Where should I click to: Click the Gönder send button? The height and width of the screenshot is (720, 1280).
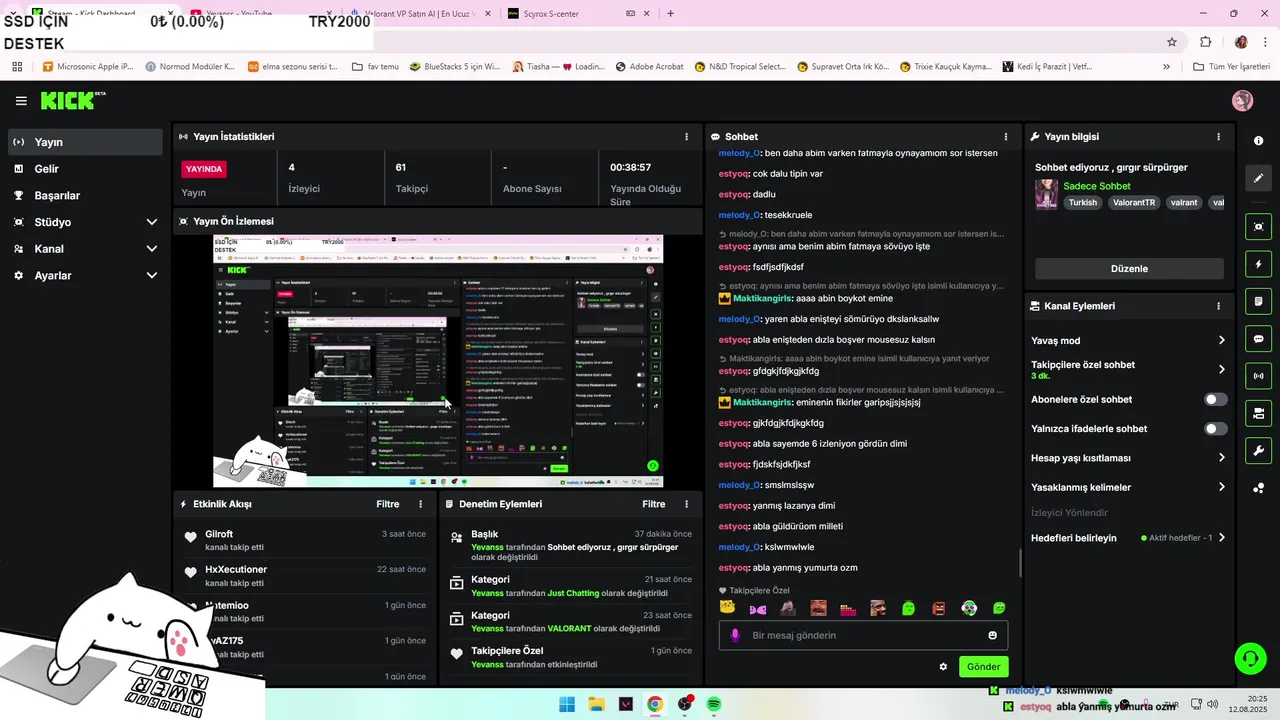(x=983, y=667)
